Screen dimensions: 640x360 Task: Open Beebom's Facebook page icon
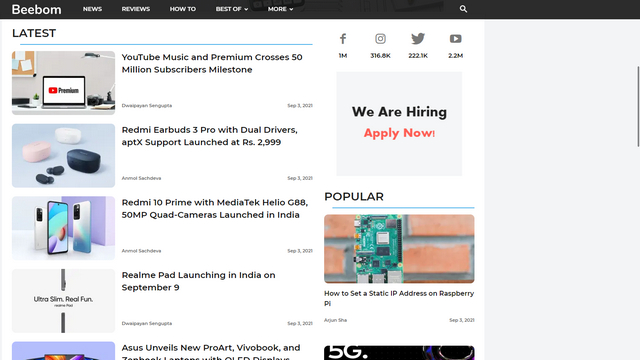pos(343,39)
